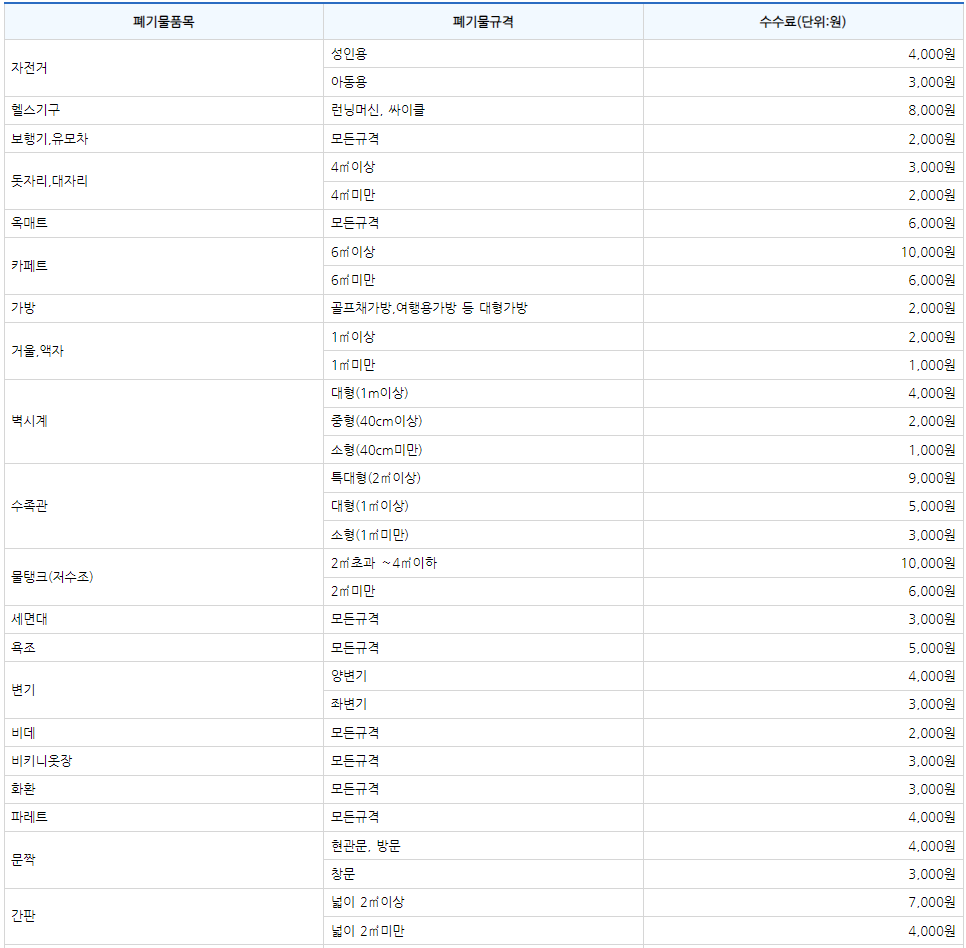Select the 비데 item cell
Viewport: 966px width, 948px height.
pos(164,733)
